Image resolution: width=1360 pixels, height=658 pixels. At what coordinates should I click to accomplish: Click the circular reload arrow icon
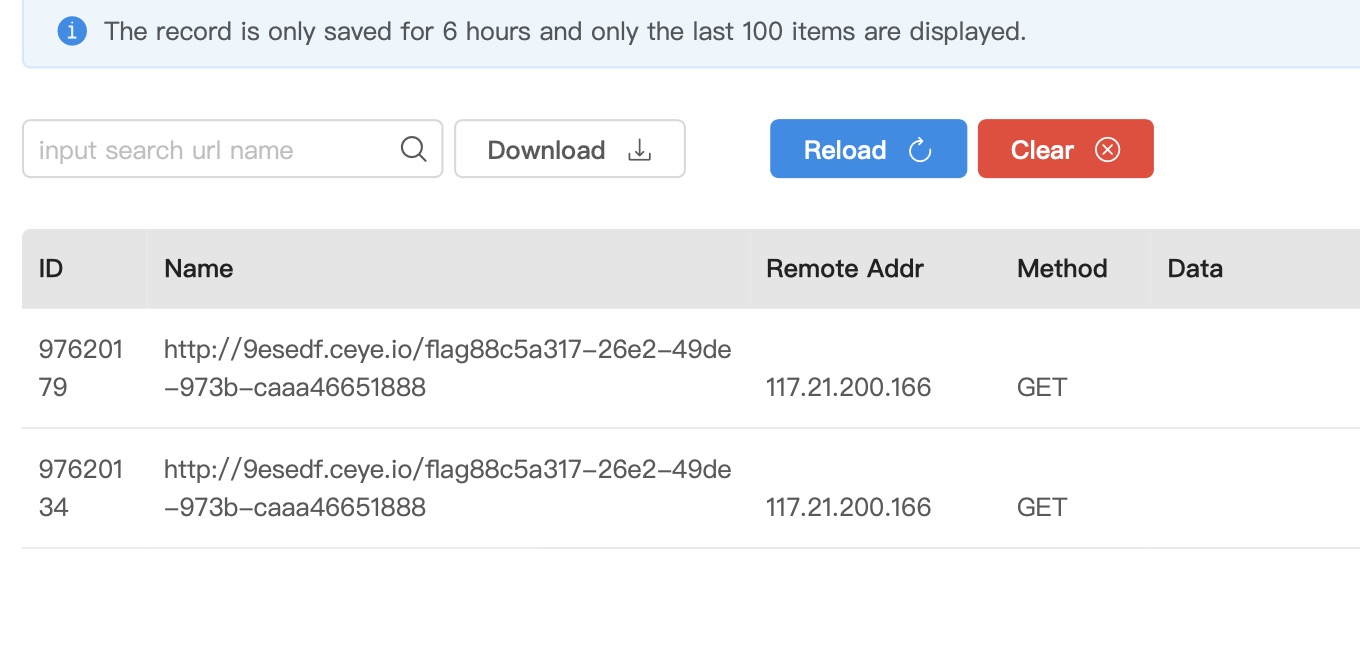point(919,150)
